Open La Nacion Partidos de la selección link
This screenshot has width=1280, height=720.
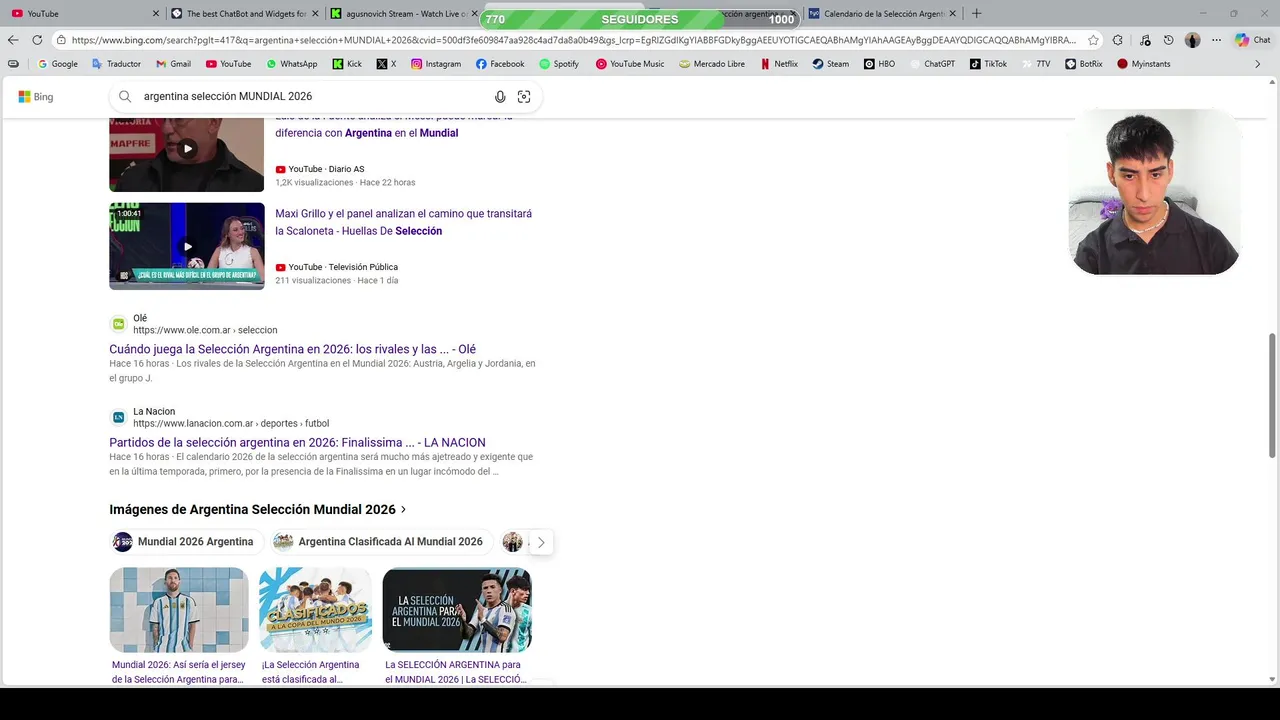click(x=297, y=442)
